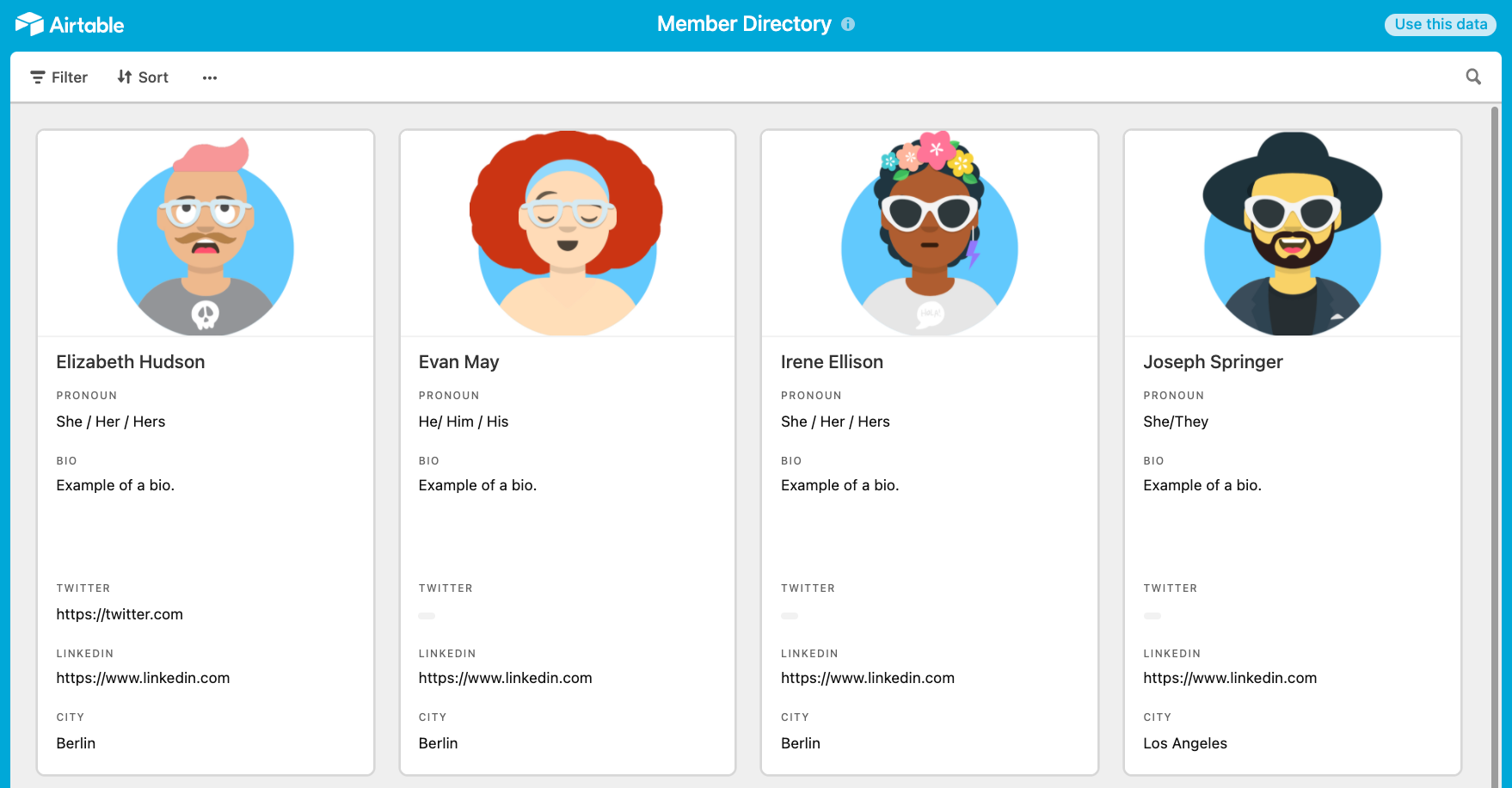Screen dimensions: 1512x788
Task: Open the Filter menu
Action: tap(59, 77)
